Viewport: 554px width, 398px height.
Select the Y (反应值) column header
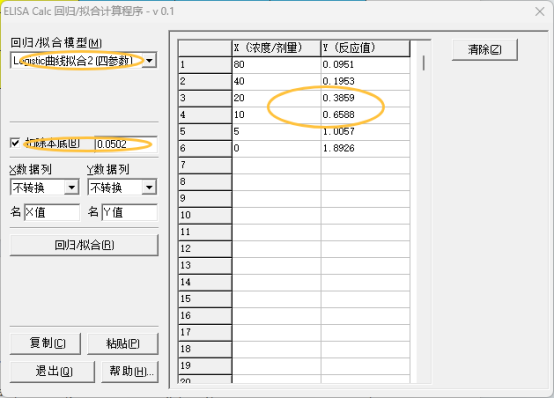[365, 48]
